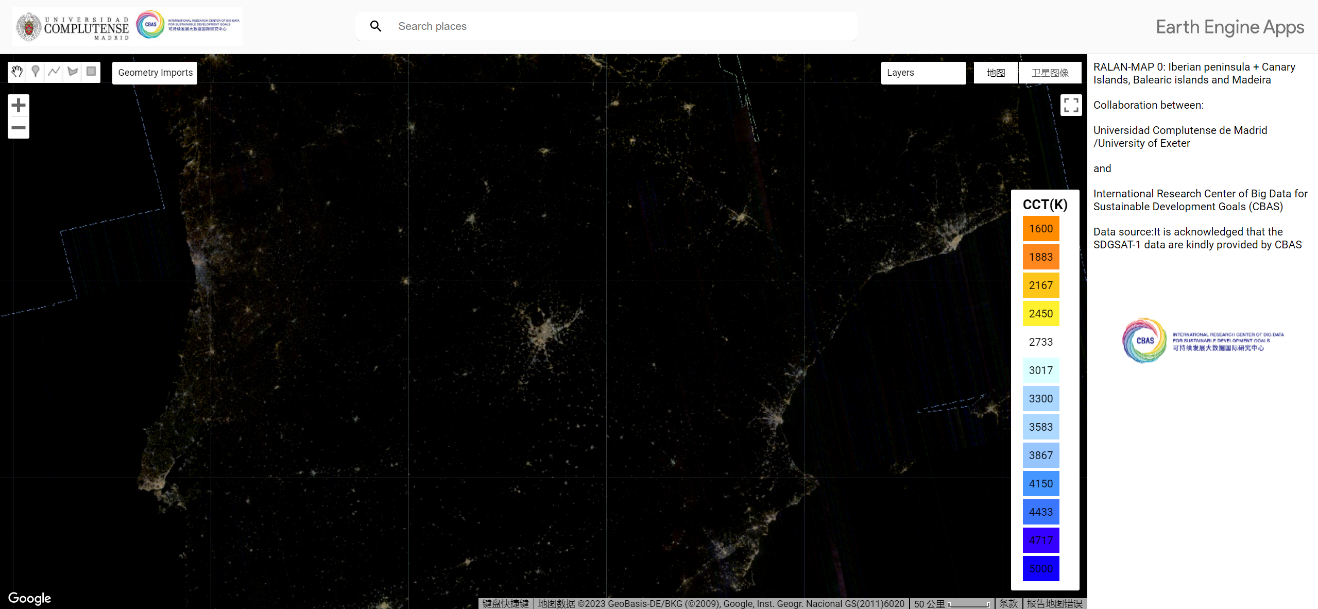Screen dimensions: 1318x609
Task: Open the keyboard shortcuts link 键盘快捷键
Action: [505, 603]
